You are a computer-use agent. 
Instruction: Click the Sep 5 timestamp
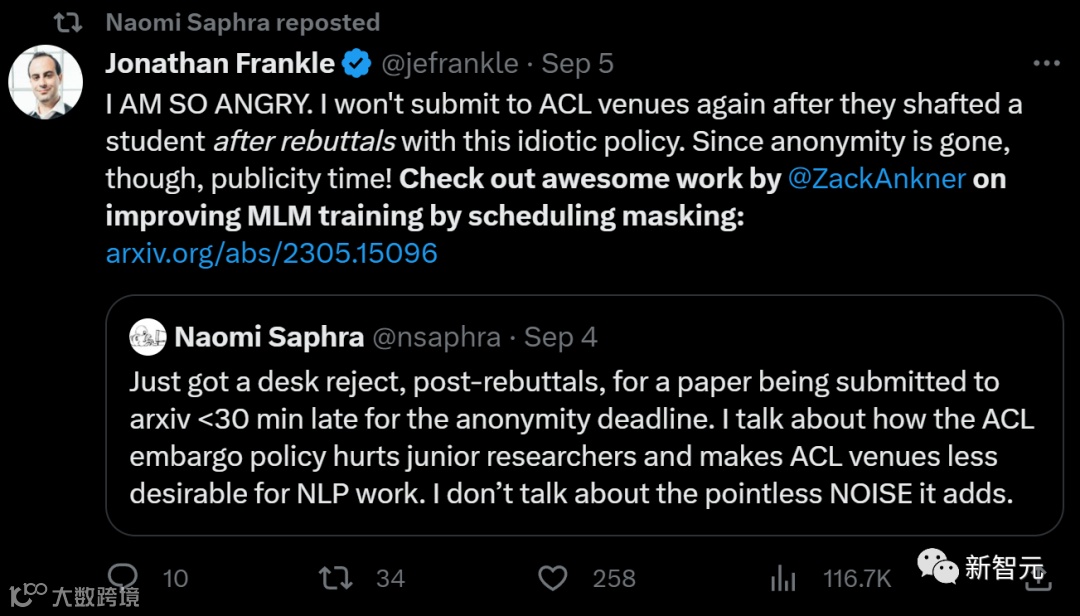click(x=578, y=64)
